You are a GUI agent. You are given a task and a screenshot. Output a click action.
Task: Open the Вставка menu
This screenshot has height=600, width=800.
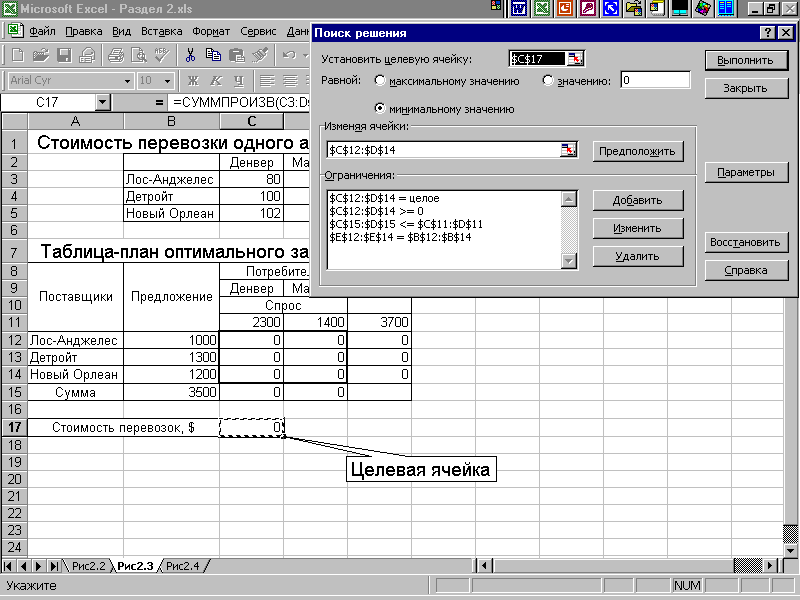[162, 31]
